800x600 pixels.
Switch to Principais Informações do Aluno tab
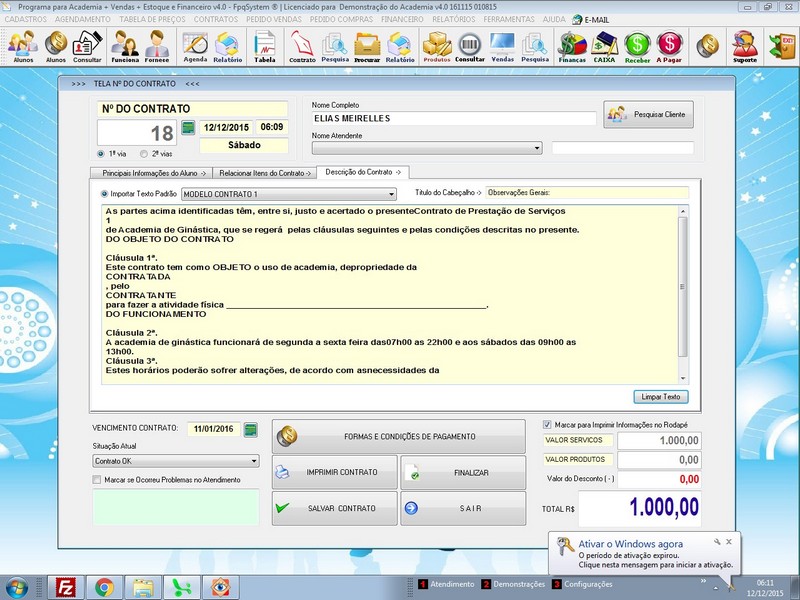tap(152, 173)
